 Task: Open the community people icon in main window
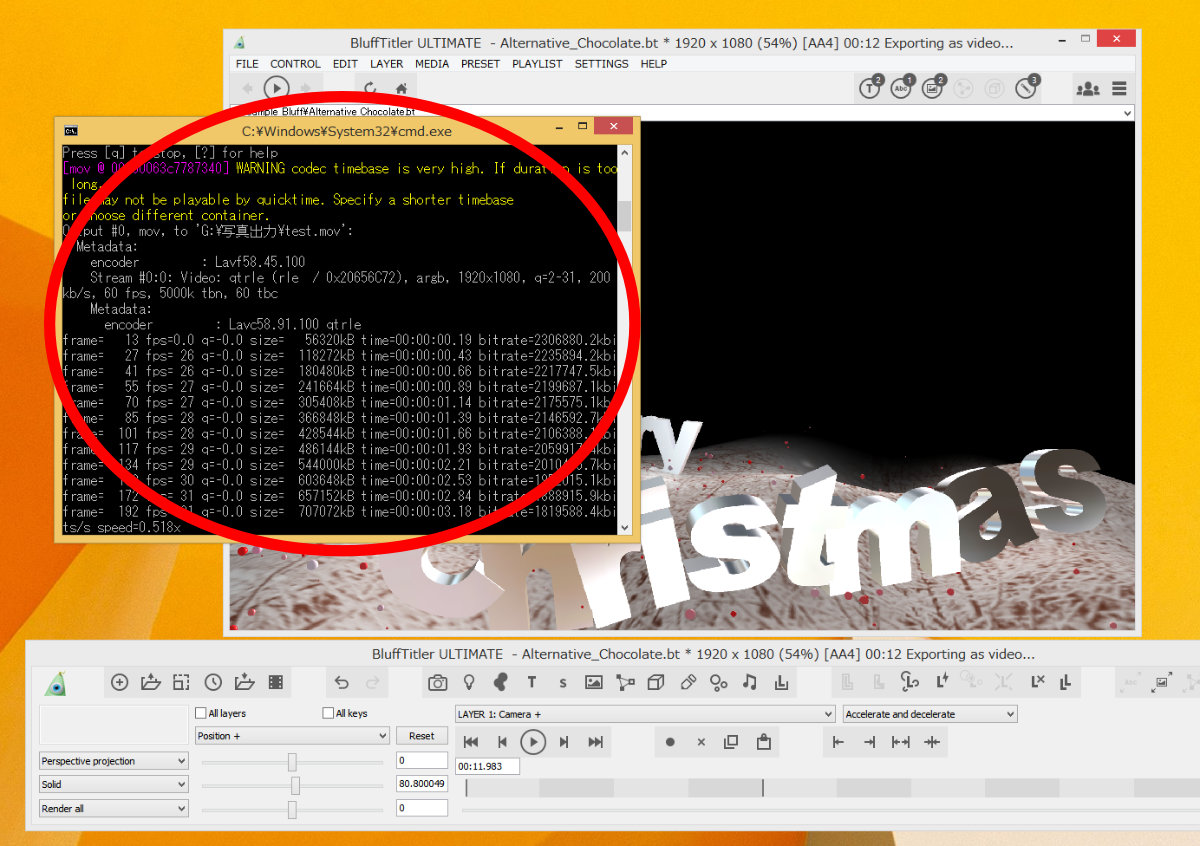point(1088,89)
